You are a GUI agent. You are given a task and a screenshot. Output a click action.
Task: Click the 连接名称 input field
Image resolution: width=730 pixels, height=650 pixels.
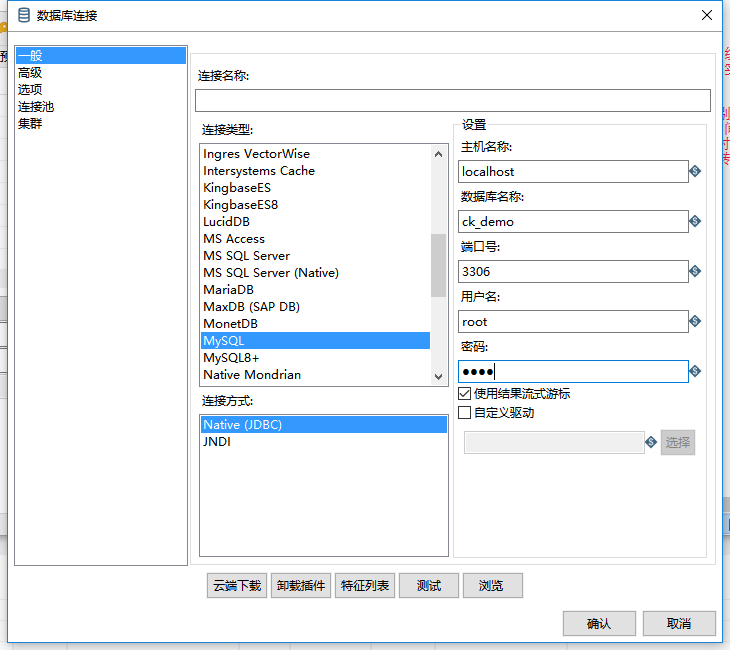[452, 101]
